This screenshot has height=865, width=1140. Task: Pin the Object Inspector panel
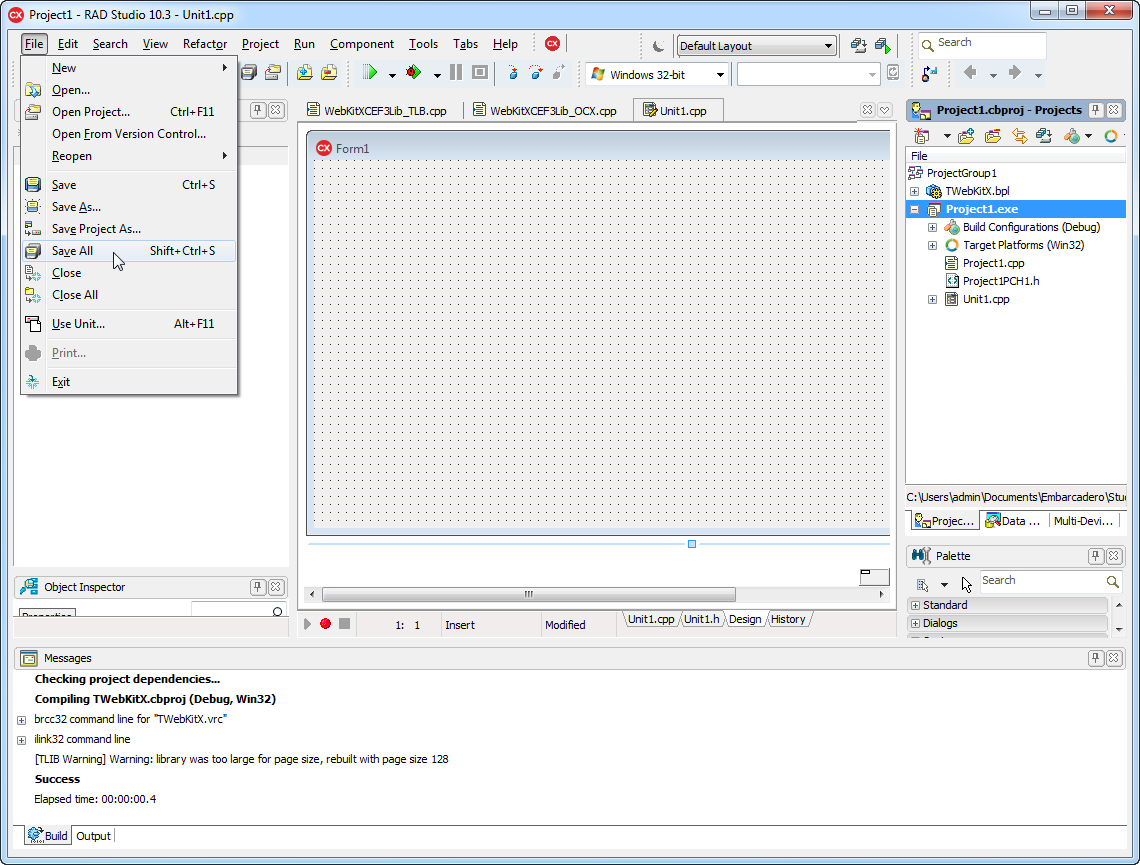[257, 587]
